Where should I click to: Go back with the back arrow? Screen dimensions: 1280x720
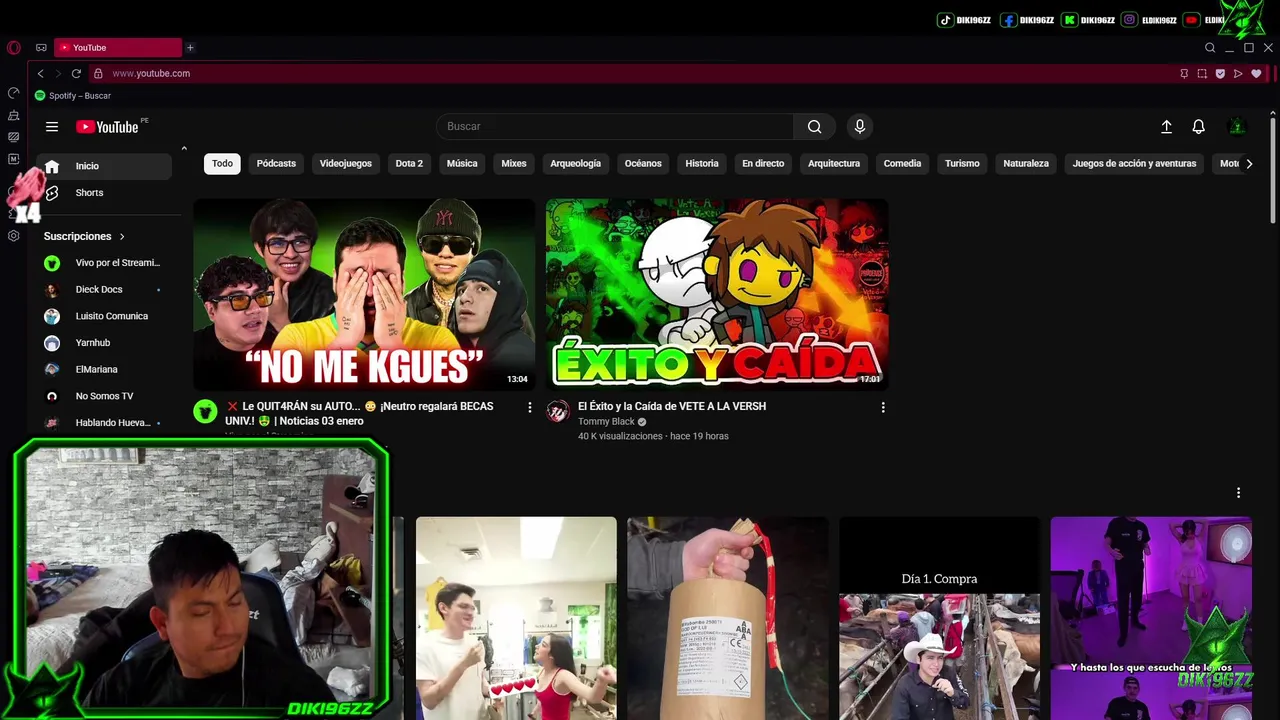tap(40, 73)
